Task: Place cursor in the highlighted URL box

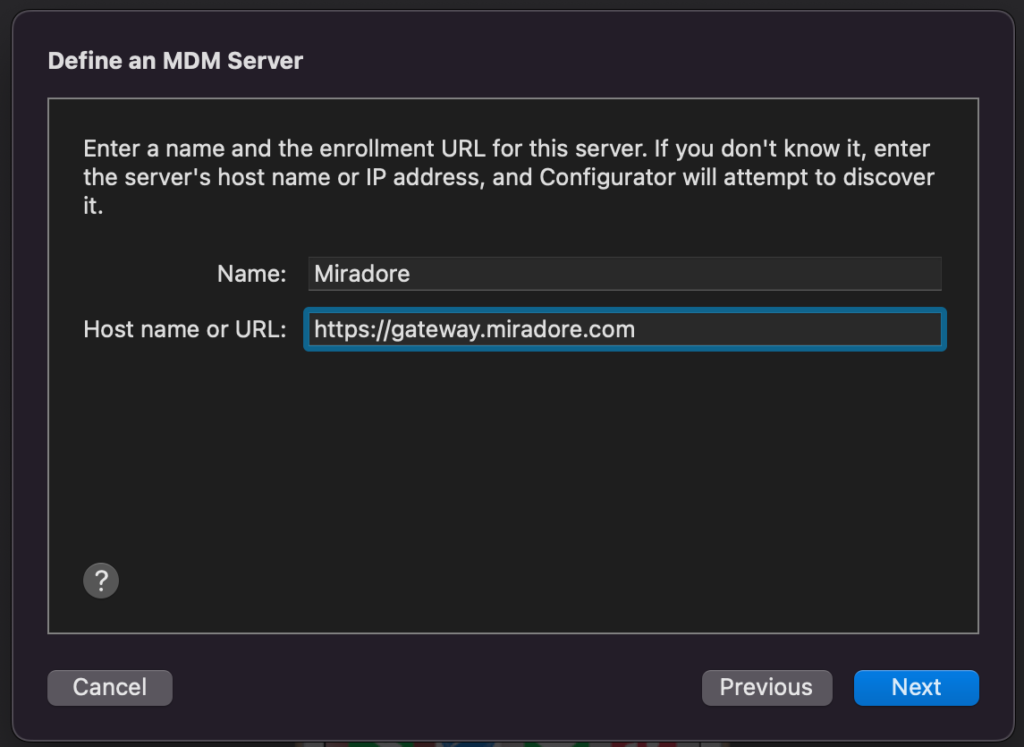Action: pos(624,329)
